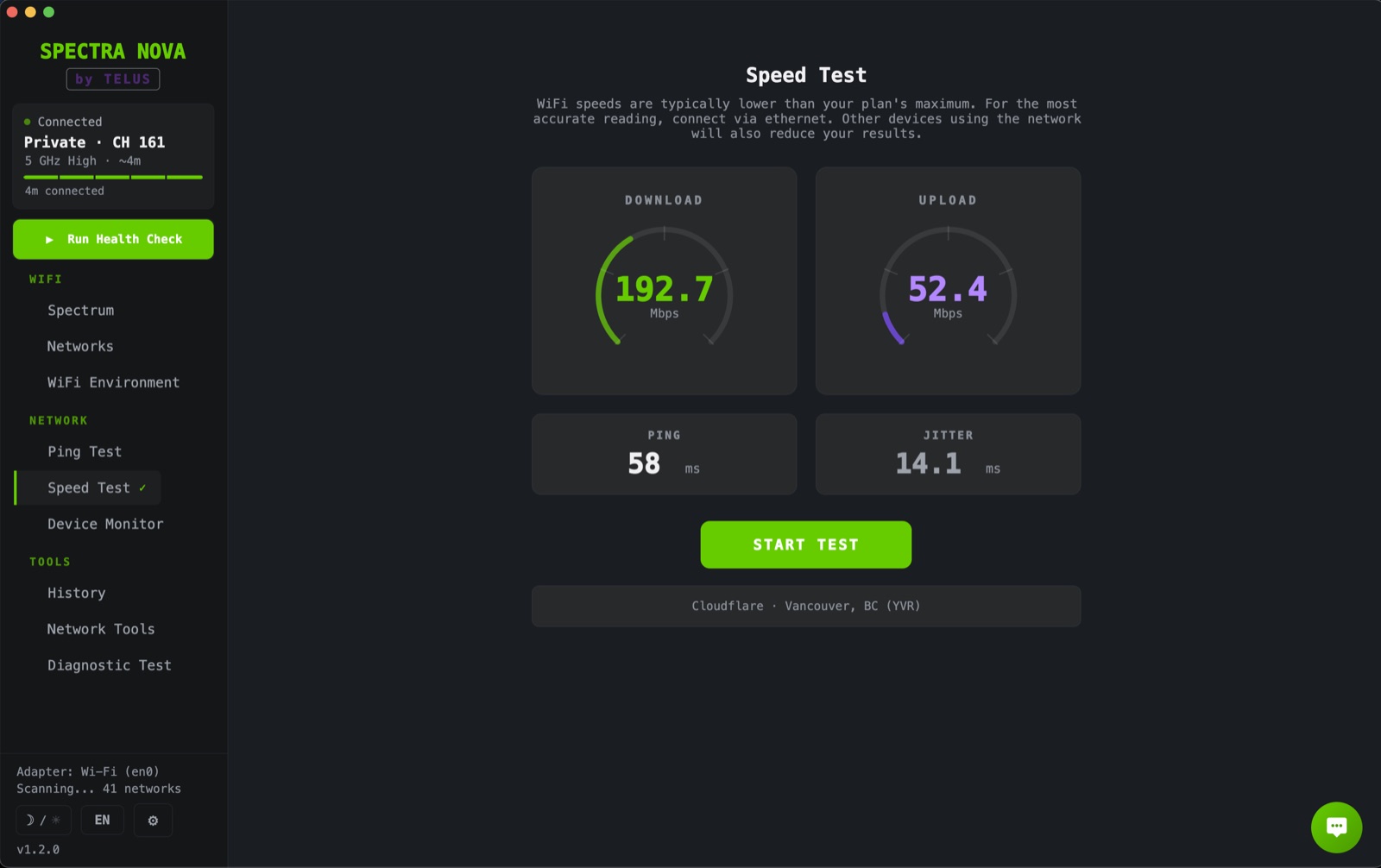Toggle dark/light theme moon-sun button
Viewport: 1381px width, 868px height.
(43, 821)
